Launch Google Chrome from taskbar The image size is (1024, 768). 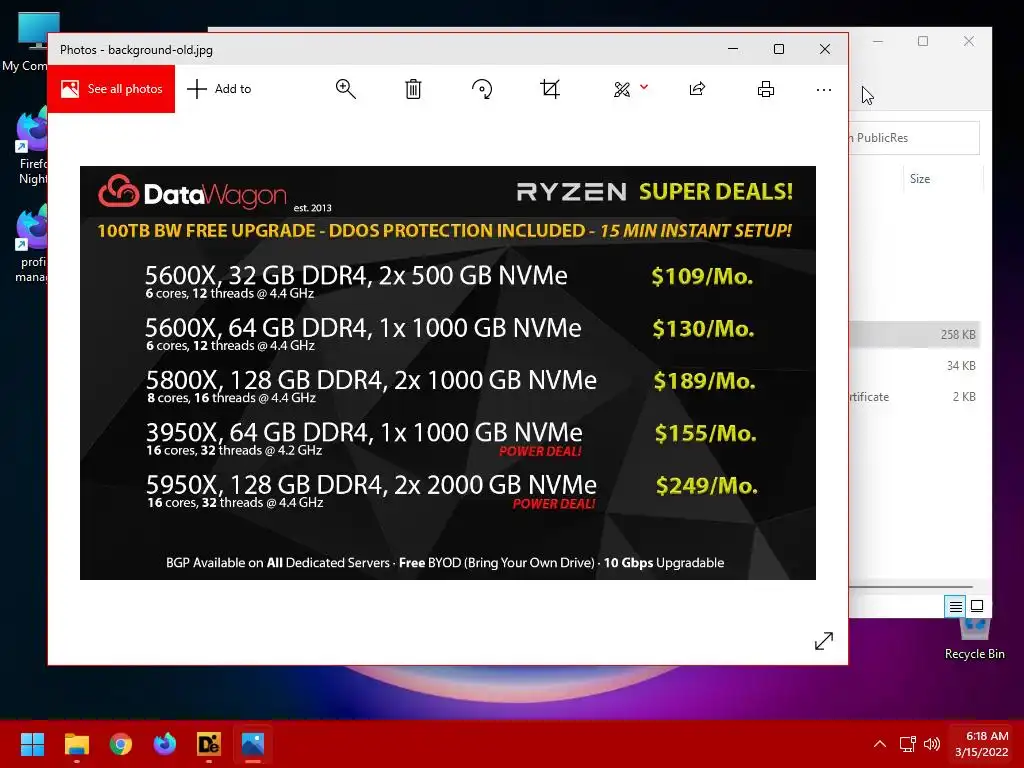pyautogui.click(x=121, y=744)
